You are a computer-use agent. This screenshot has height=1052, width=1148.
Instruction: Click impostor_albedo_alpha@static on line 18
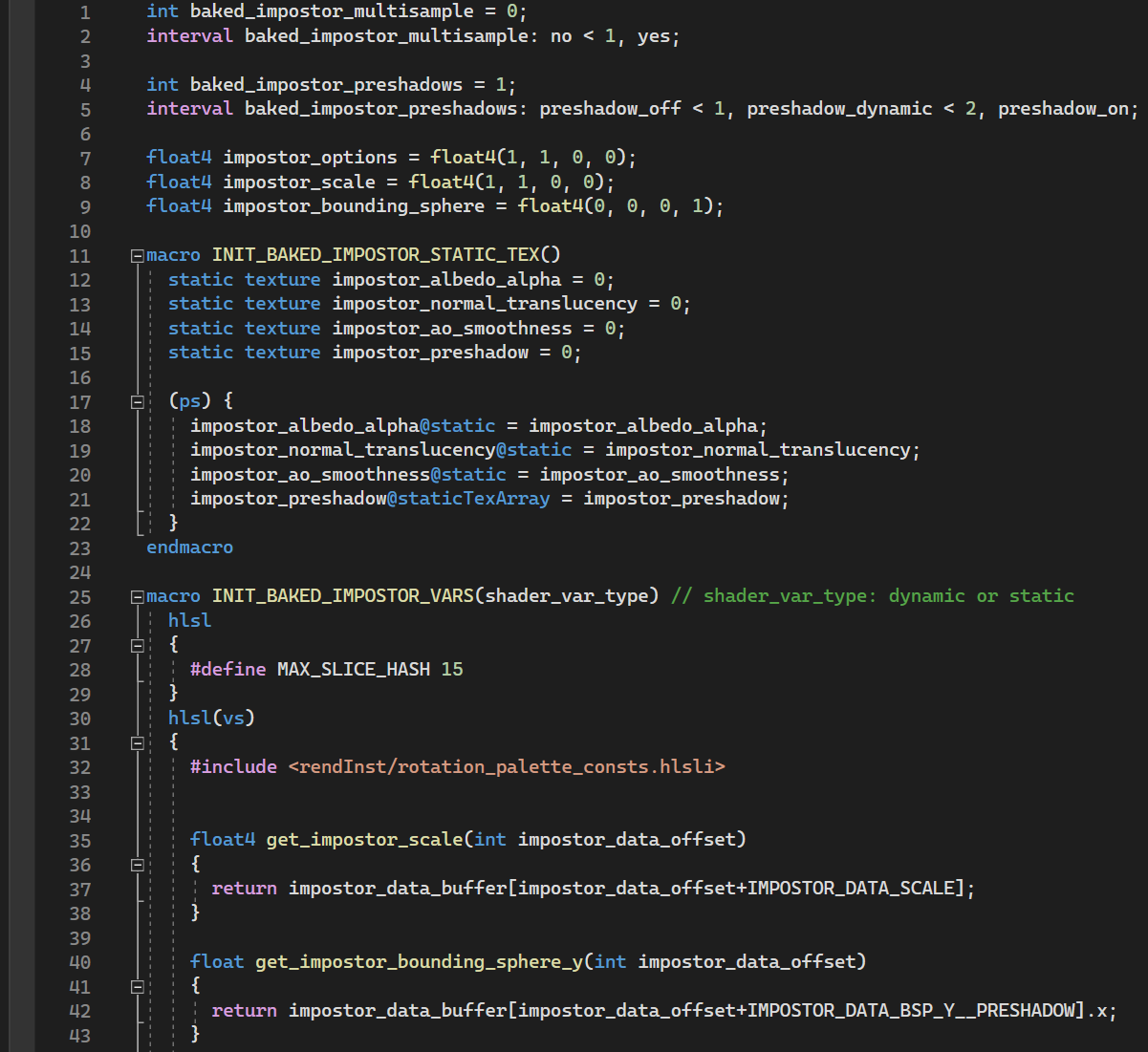(342, 425)
